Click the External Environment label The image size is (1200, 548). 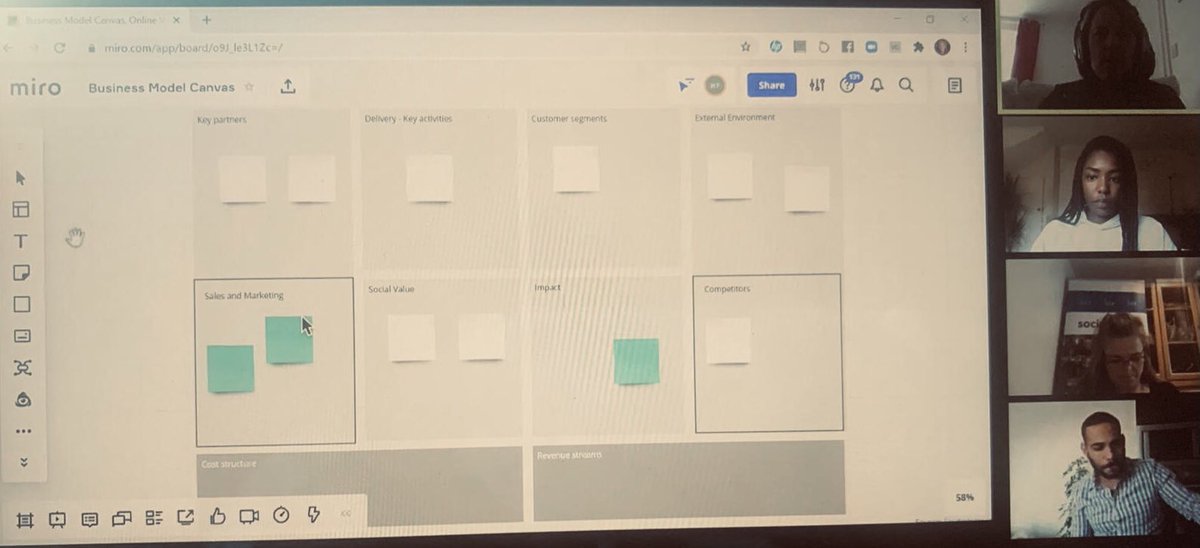(x=735, y=117)
